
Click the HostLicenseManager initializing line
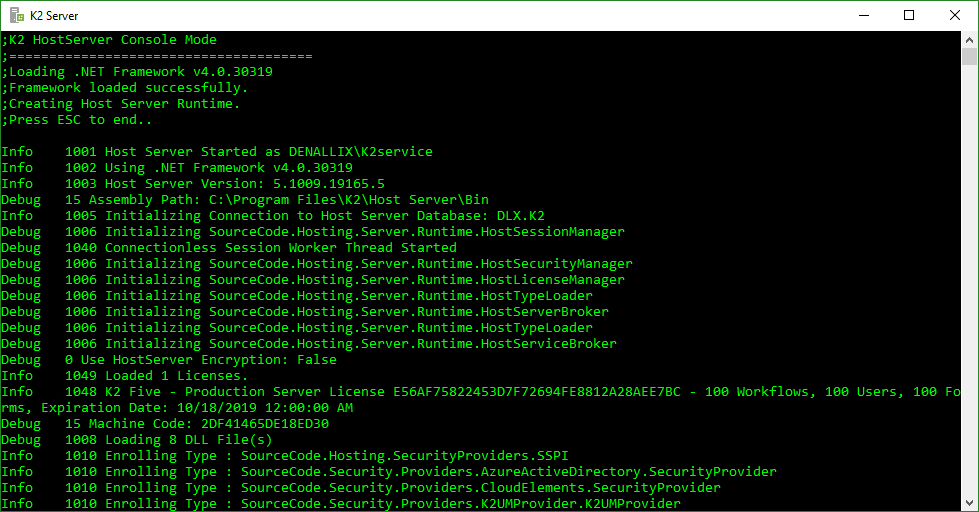pyautogui.click(x=313, y=280)
